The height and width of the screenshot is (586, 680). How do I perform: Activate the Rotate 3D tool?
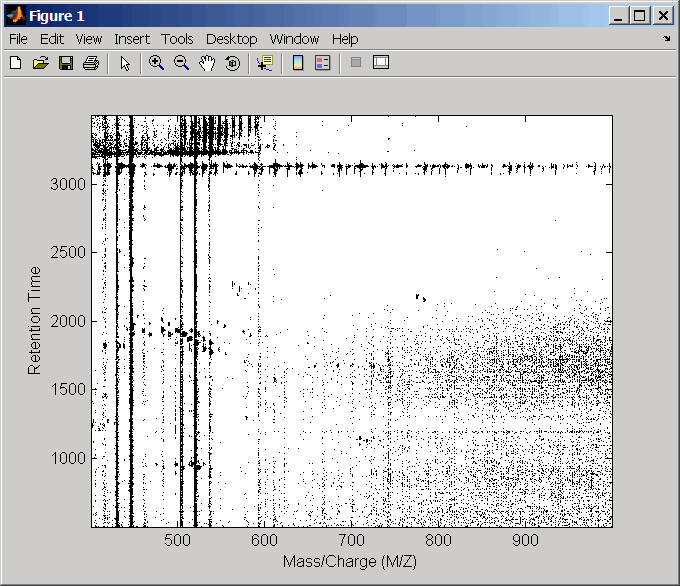tap(232, 63)
